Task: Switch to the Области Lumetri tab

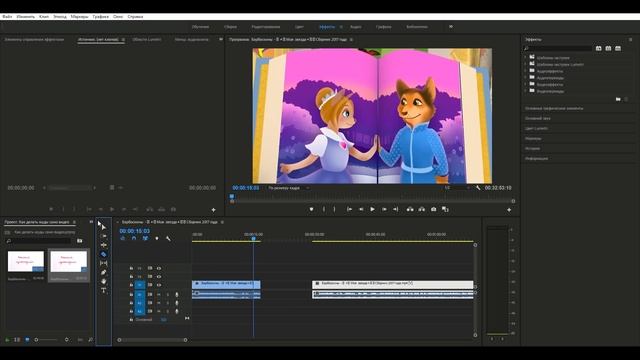Action: (x=147, y=40)
